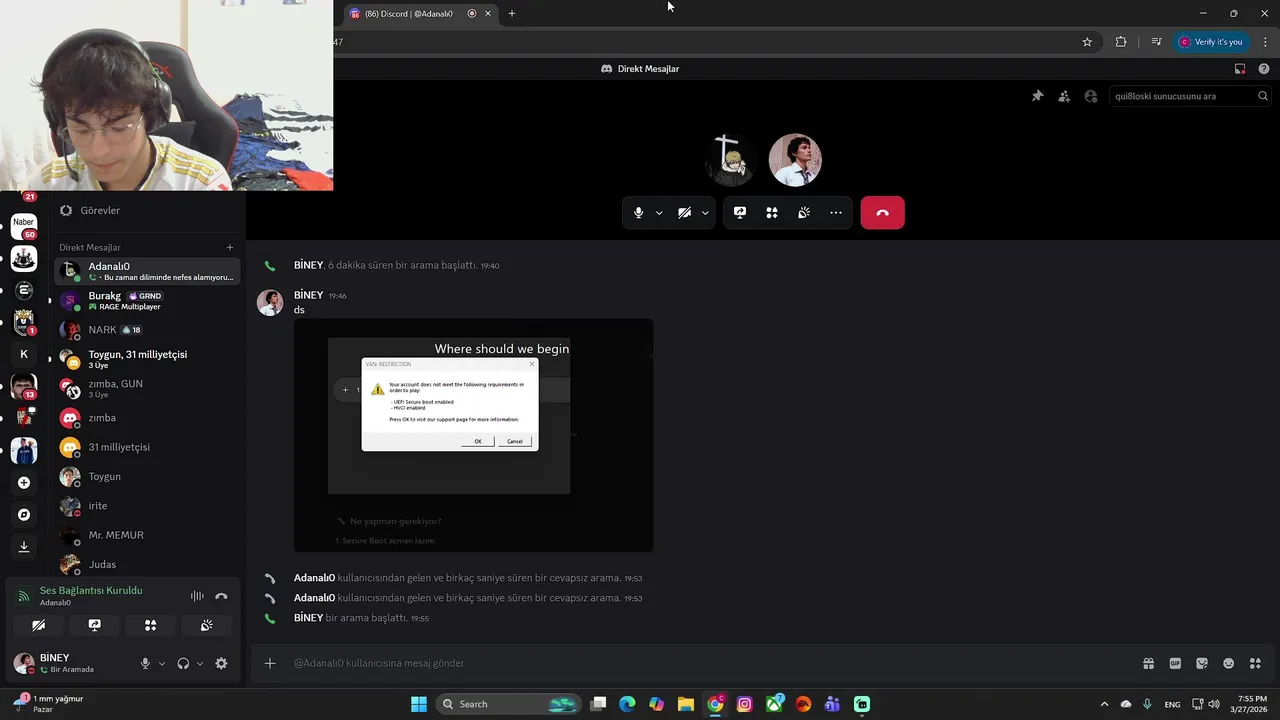
Task: Open zımba, GUN group chat
Action: [x=147, y=388]
